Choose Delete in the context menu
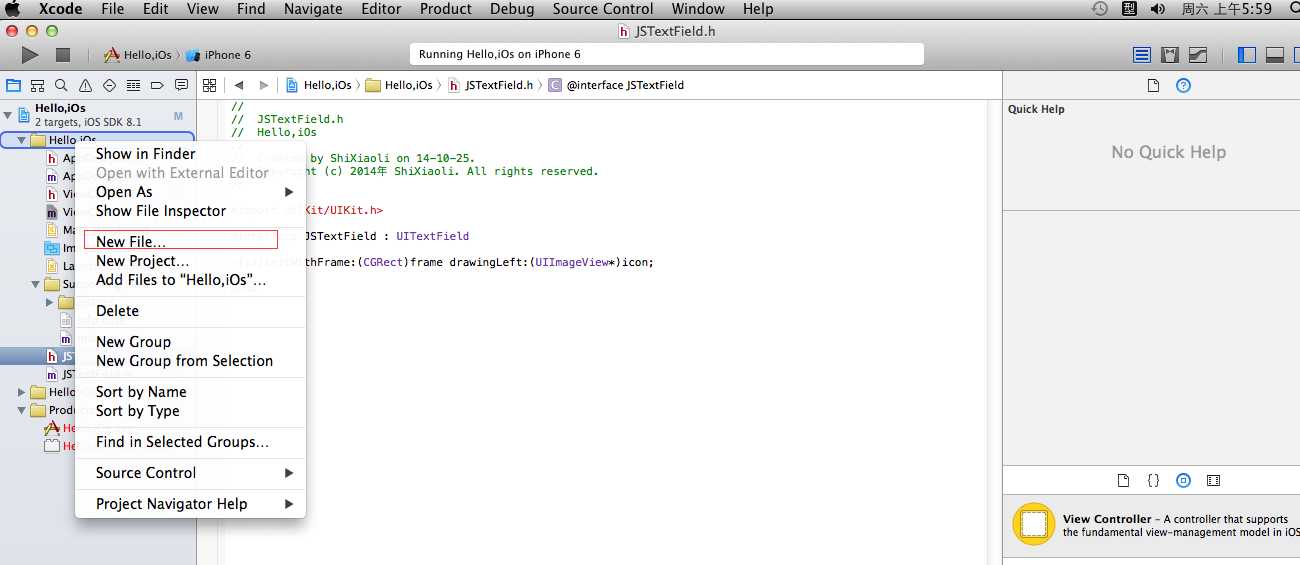Viewport: 1300px width, 565px height. (x=190, y=311)
